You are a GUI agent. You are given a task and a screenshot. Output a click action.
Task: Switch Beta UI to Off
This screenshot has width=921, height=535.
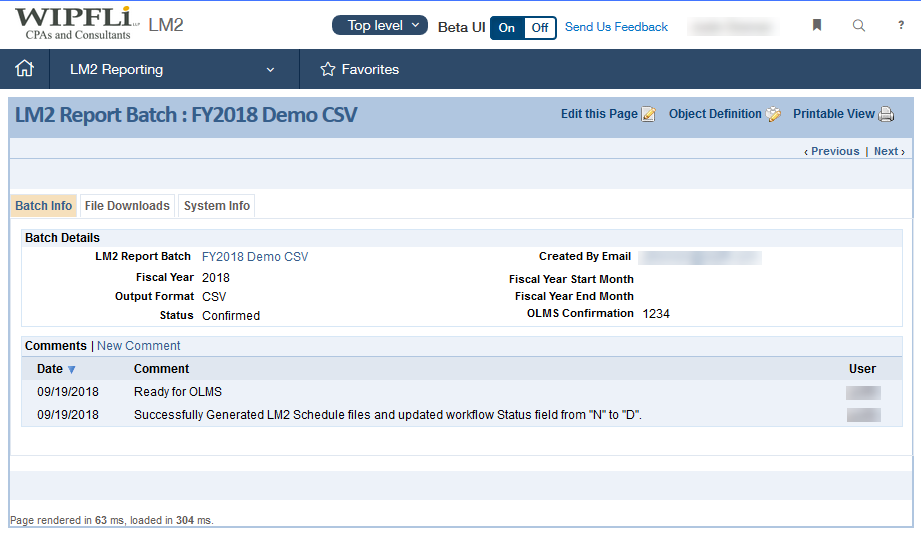pos(540,28)
